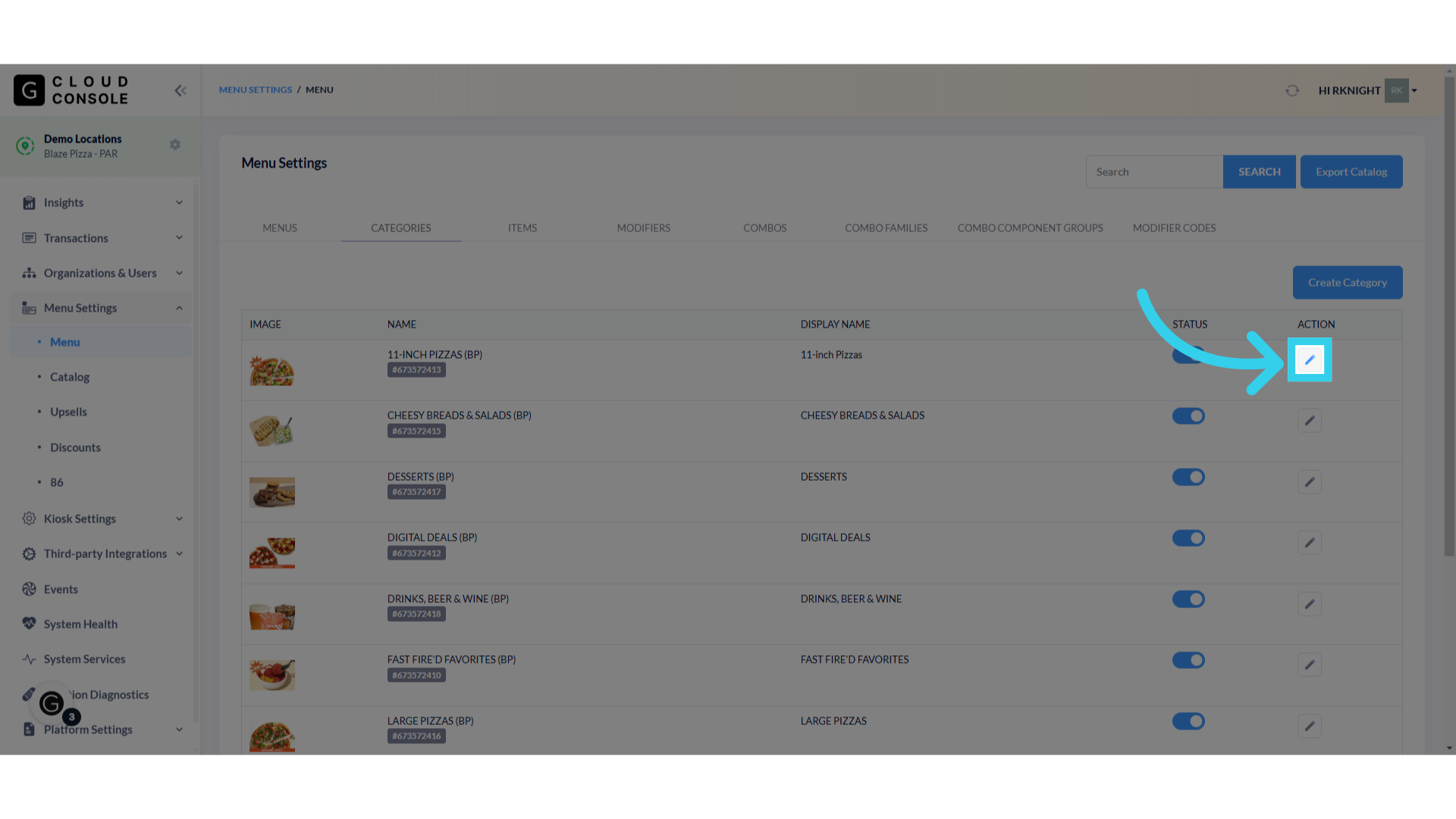Click the Export Catalog button
1456x819 pixels.
[x=1351, y=171]
